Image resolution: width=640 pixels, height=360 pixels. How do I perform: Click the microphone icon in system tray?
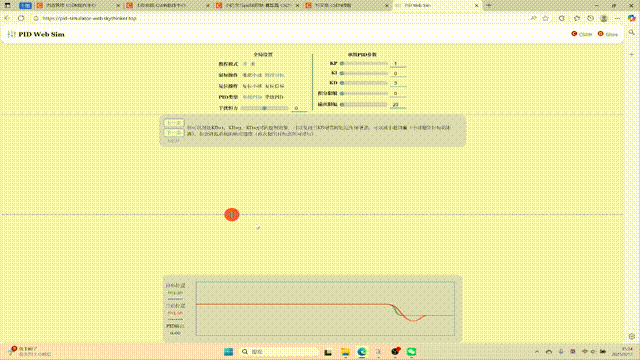coord(561,352)
